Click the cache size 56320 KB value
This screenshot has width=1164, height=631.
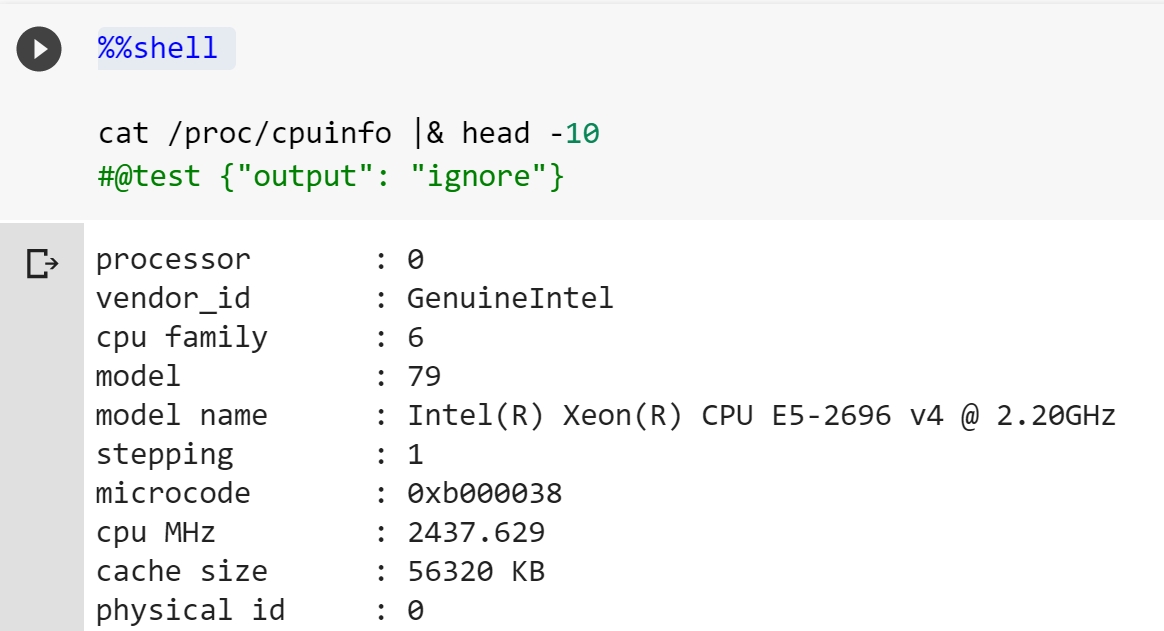(x=476, y=572)
